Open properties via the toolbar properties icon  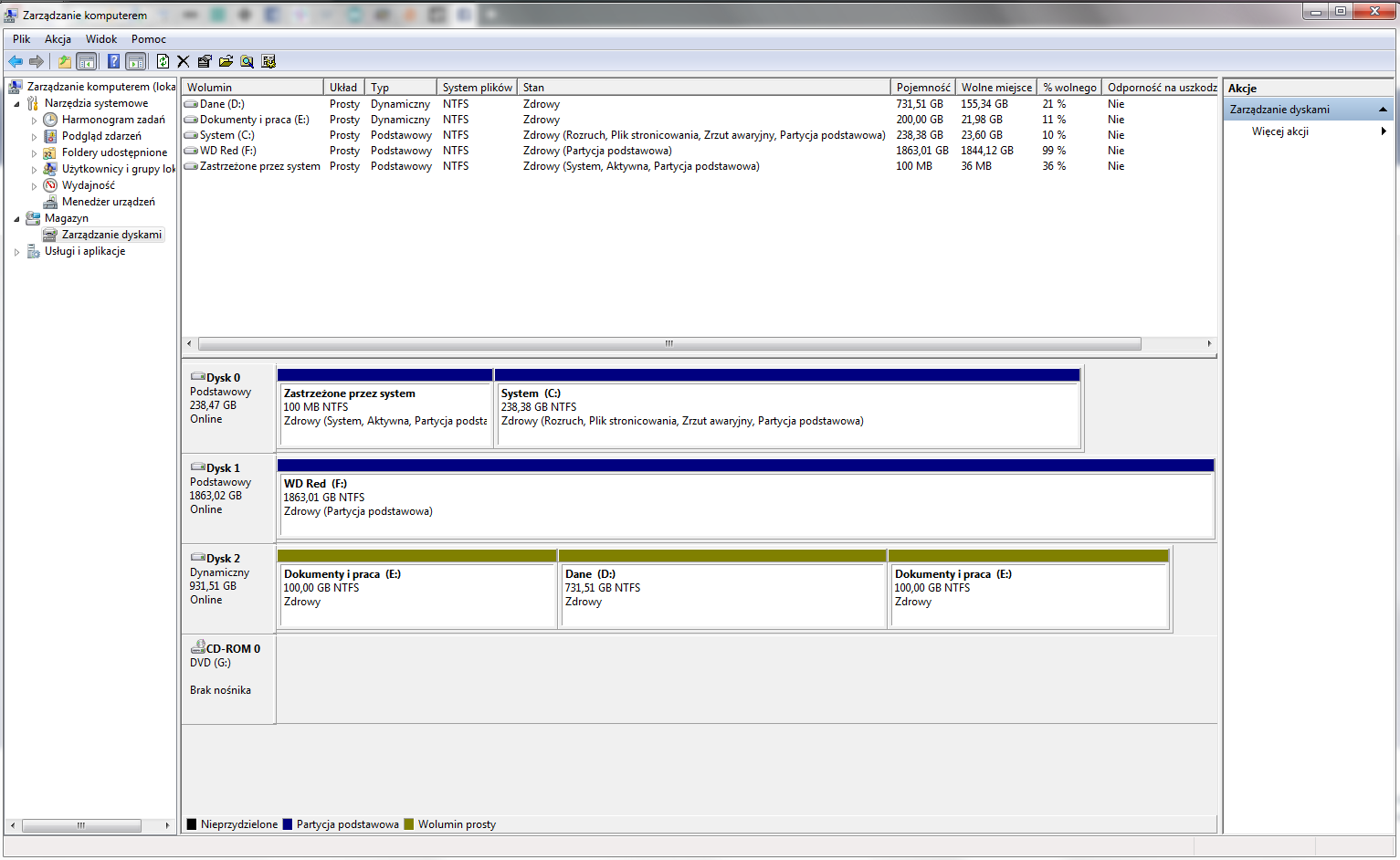click(x=205, y=61)
